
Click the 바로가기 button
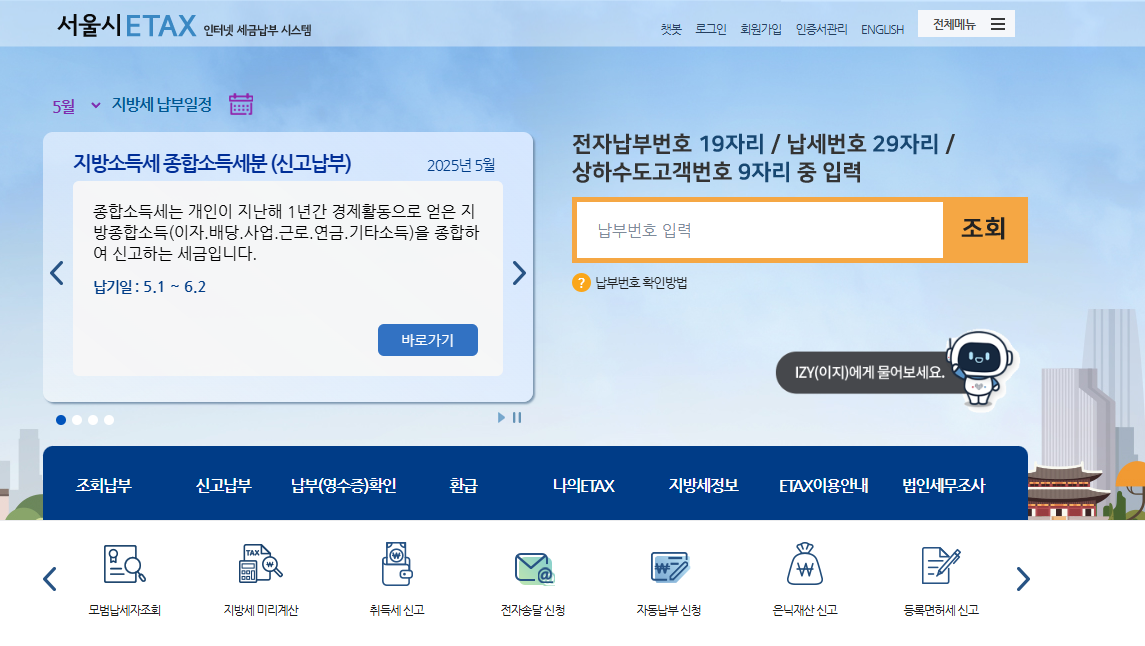click(428, 340)
